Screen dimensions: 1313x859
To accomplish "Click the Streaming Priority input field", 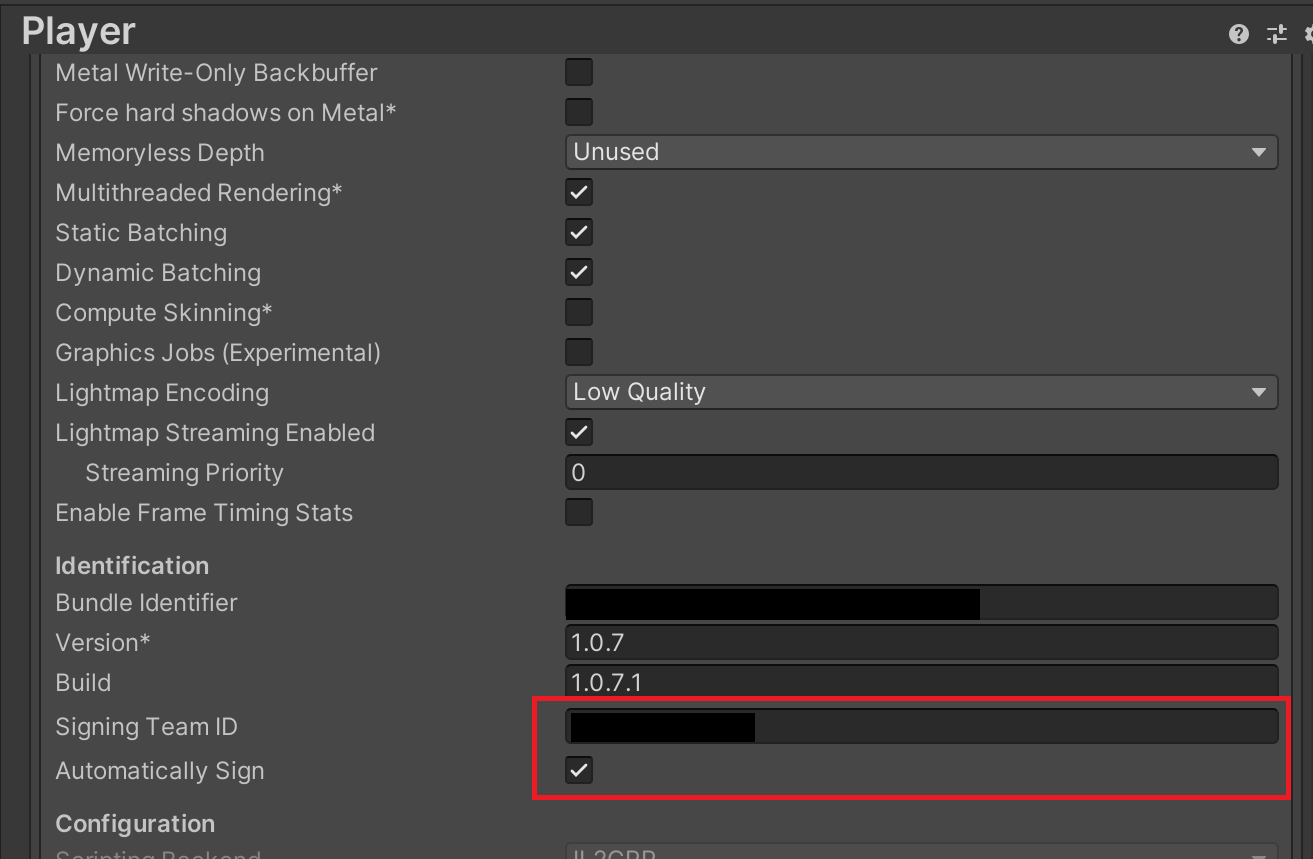I will (921, 472).
